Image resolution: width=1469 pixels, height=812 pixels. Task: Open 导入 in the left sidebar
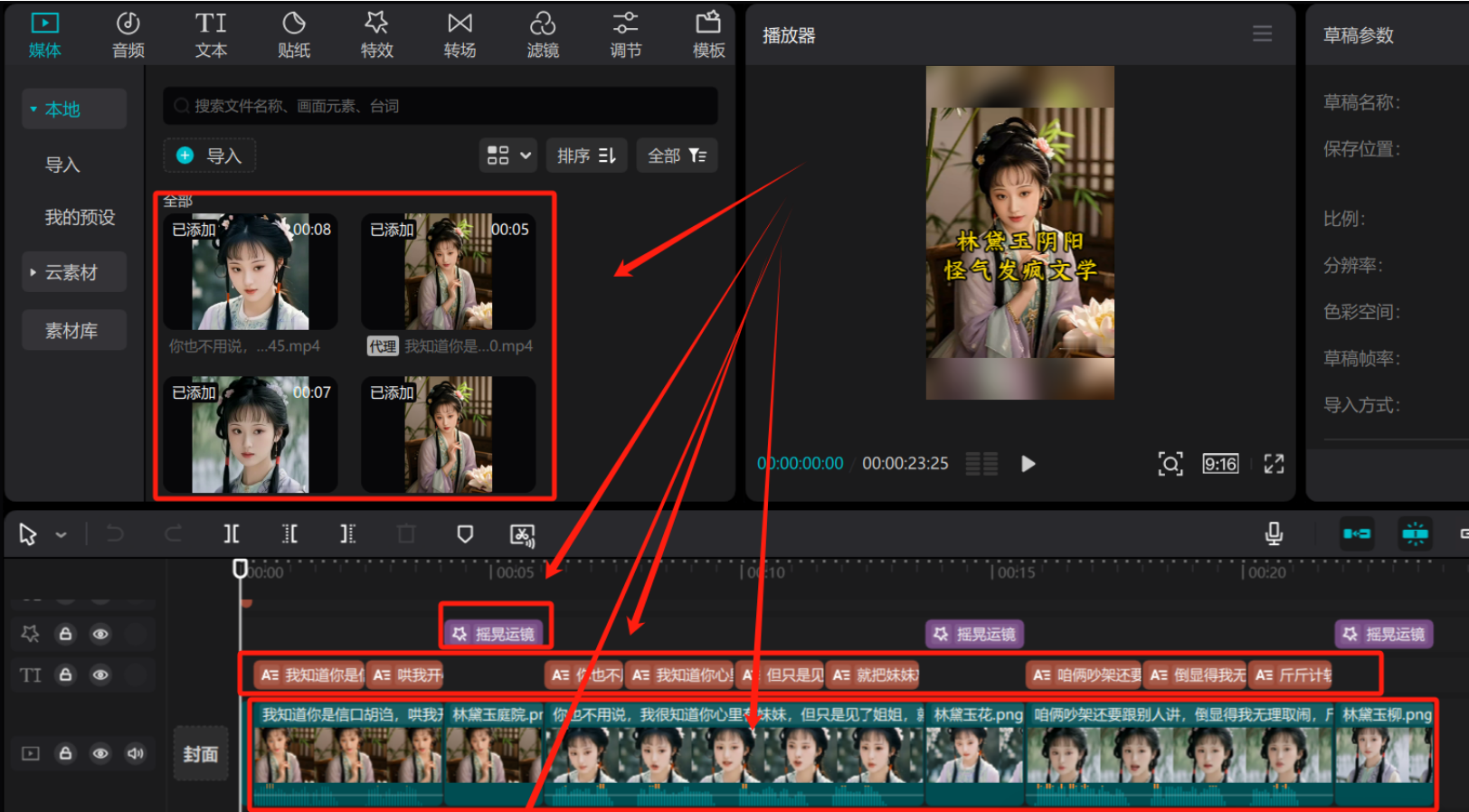click(62, 165)
